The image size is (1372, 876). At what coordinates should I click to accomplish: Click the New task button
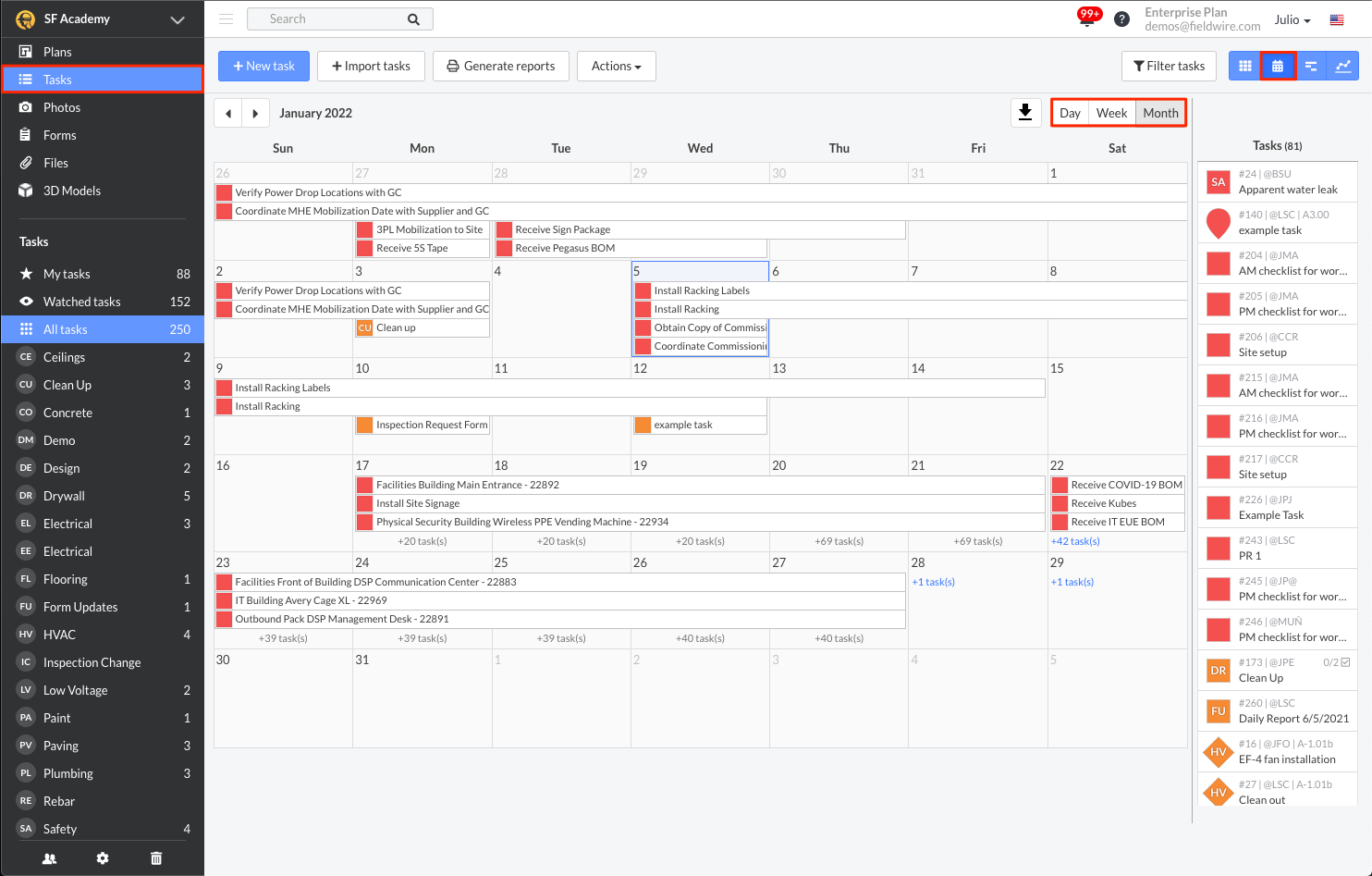pos(263,66)
